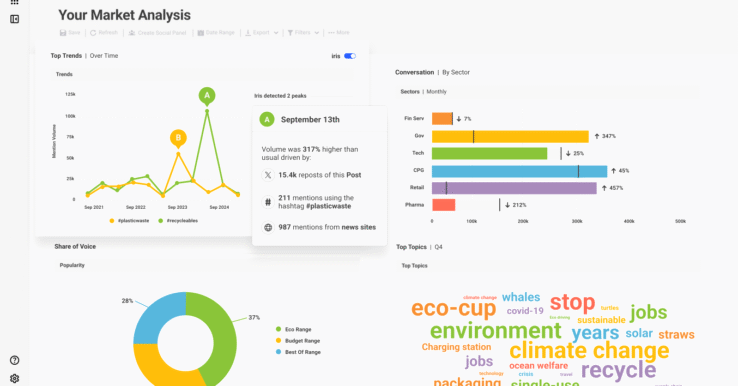Viewport: 738px width, 386px height.
Task: Select the By Sector label
Action: pyautogui.click(x=456, y=72)
